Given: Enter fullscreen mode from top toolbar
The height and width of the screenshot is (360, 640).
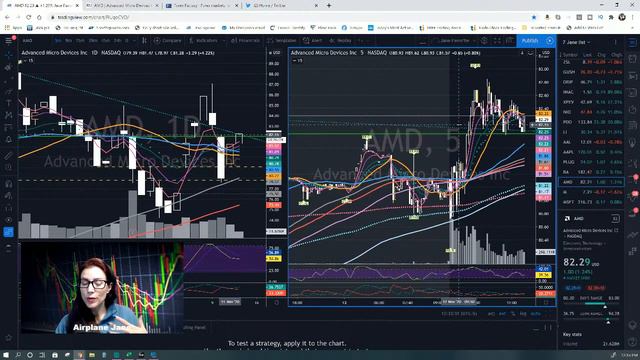Looking at the screenshot, I should pos(497,40).
